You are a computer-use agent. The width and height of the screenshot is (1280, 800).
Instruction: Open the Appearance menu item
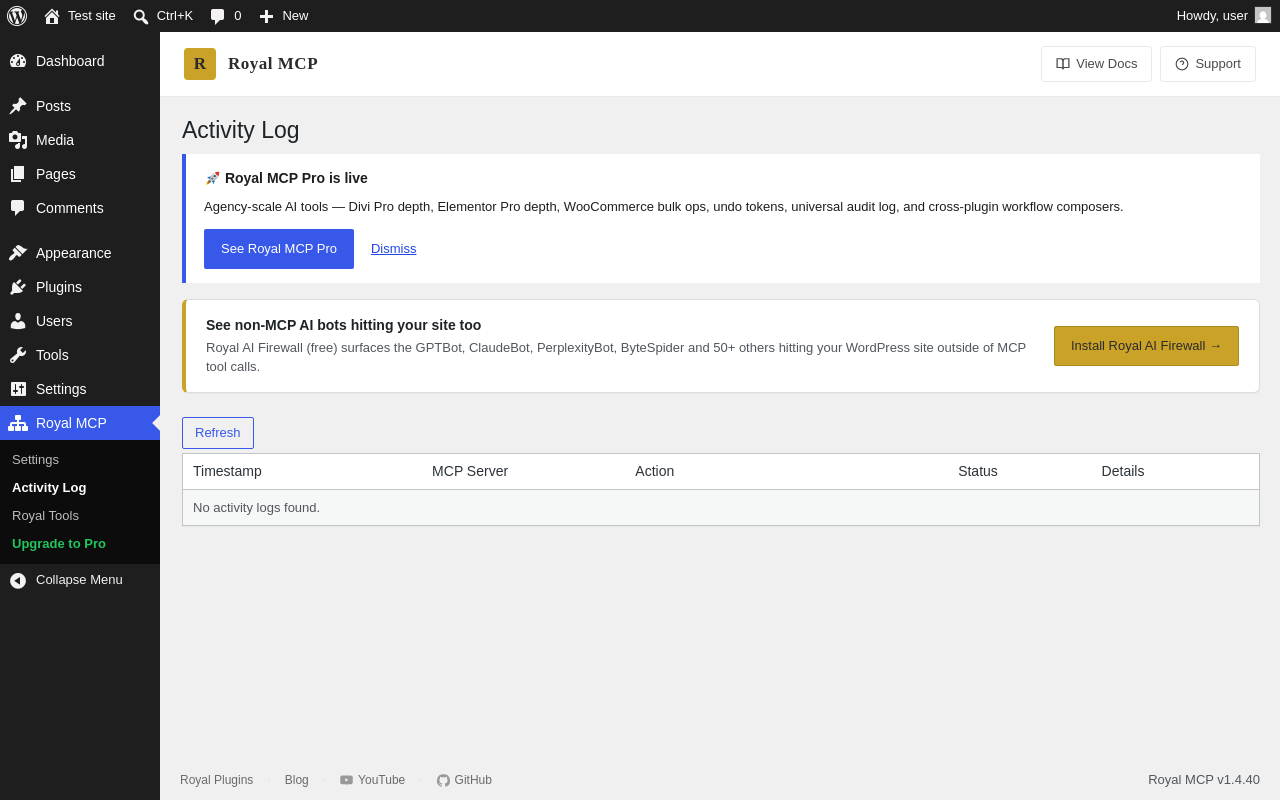point(80,253)
